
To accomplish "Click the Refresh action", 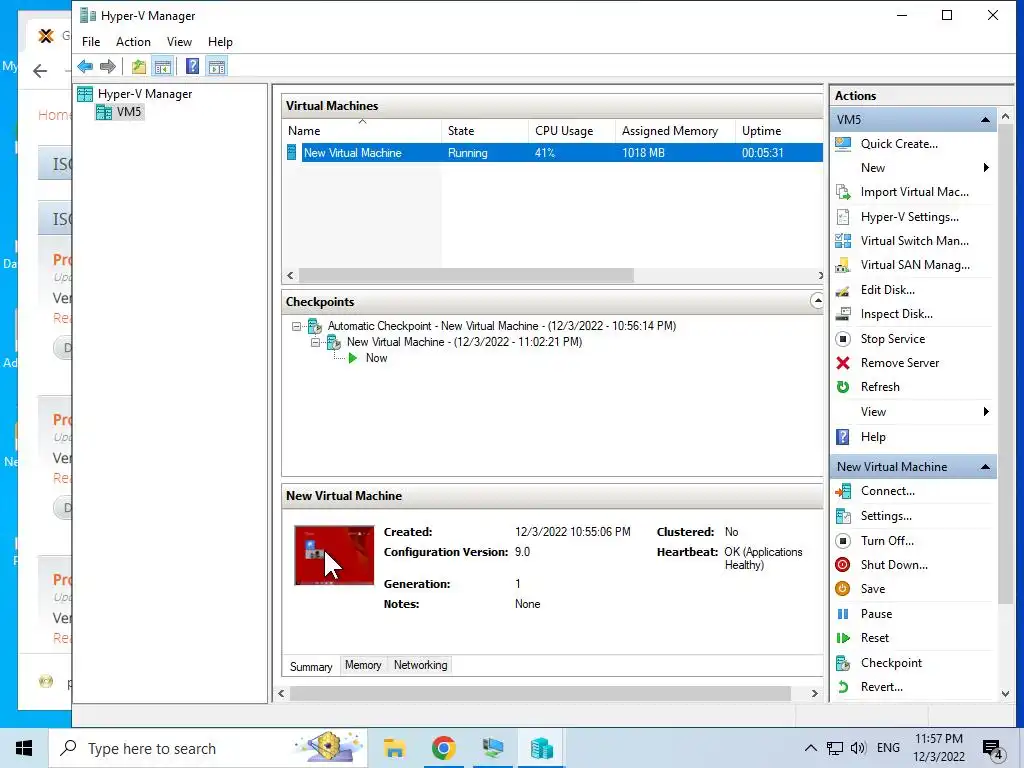I will click(x=879, y=387).
